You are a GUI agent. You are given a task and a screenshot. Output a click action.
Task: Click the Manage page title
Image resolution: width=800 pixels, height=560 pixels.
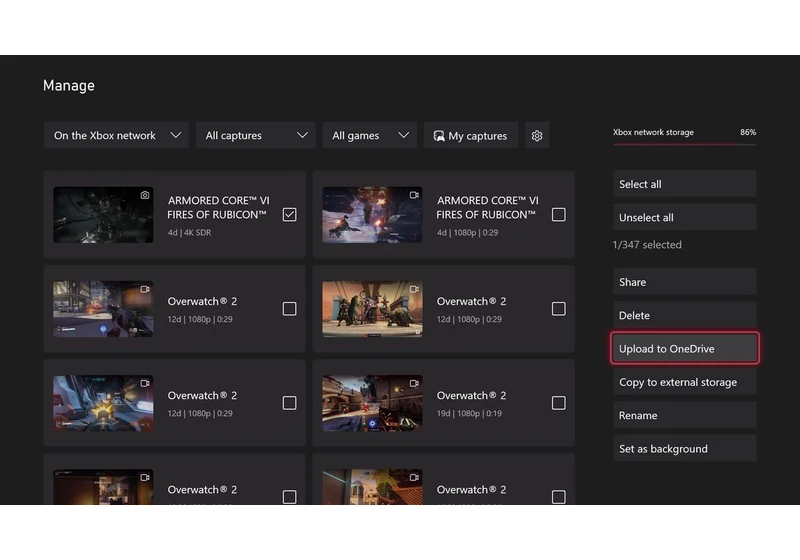[x=69, y=85]
